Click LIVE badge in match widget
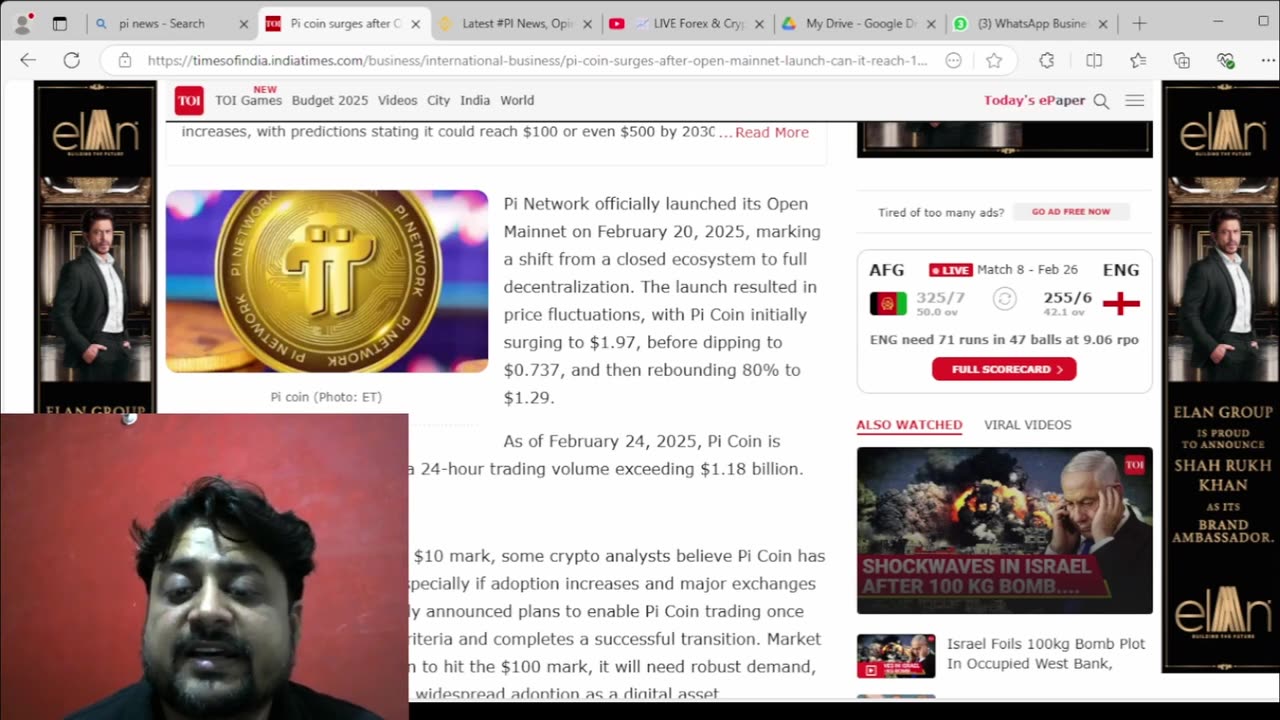The height and width of the screenshot is (720, 1280). tap(950, 270)
